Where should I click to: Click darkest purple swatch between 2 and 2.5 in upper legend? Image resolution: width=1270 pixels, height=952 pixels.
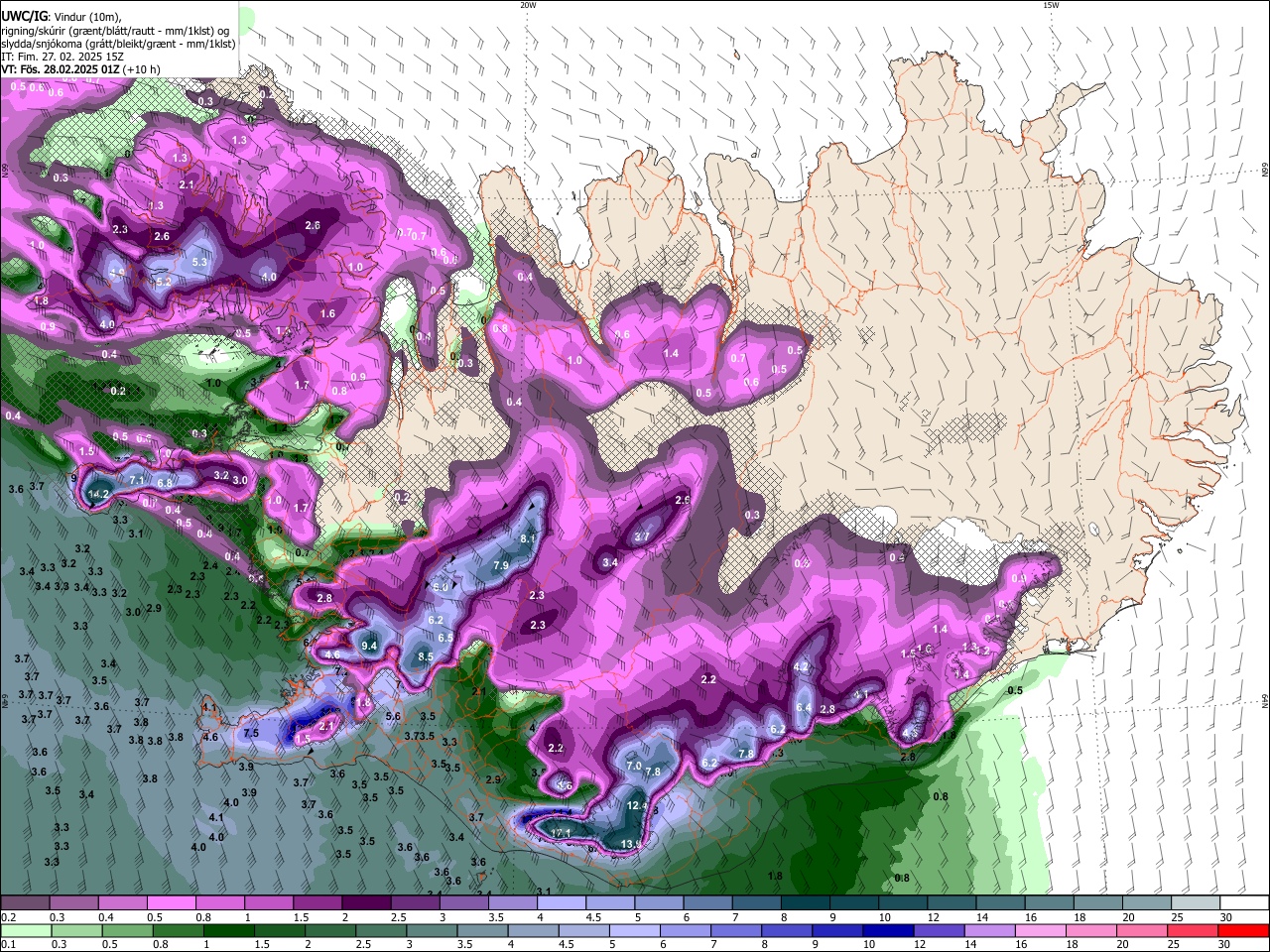click(x=365, y=903)
